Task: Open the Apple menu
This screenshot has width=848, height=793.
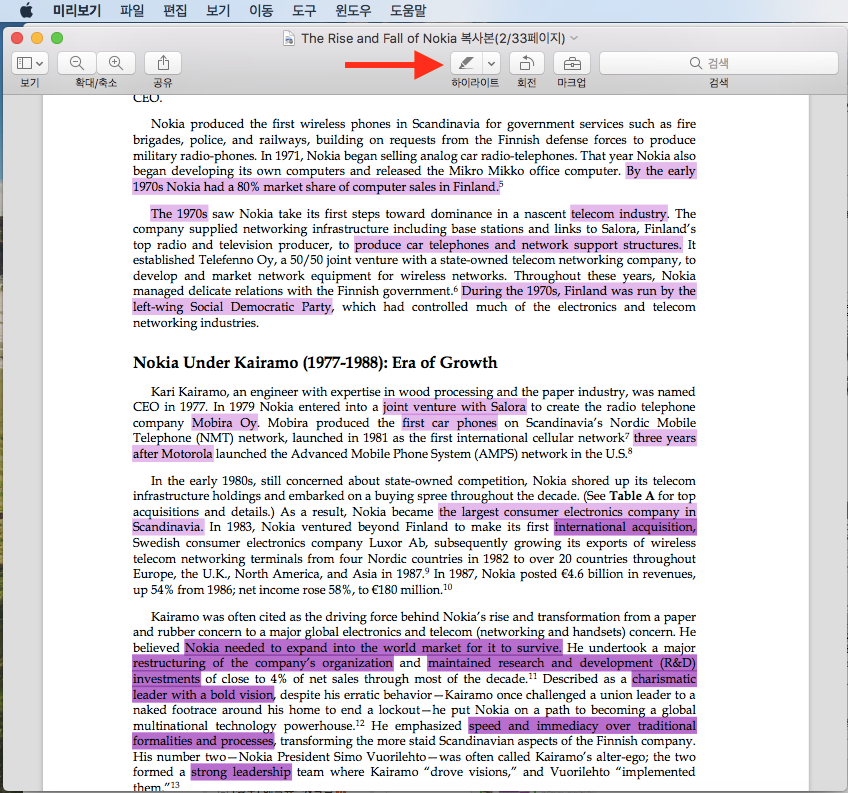Action: point(25,10)
